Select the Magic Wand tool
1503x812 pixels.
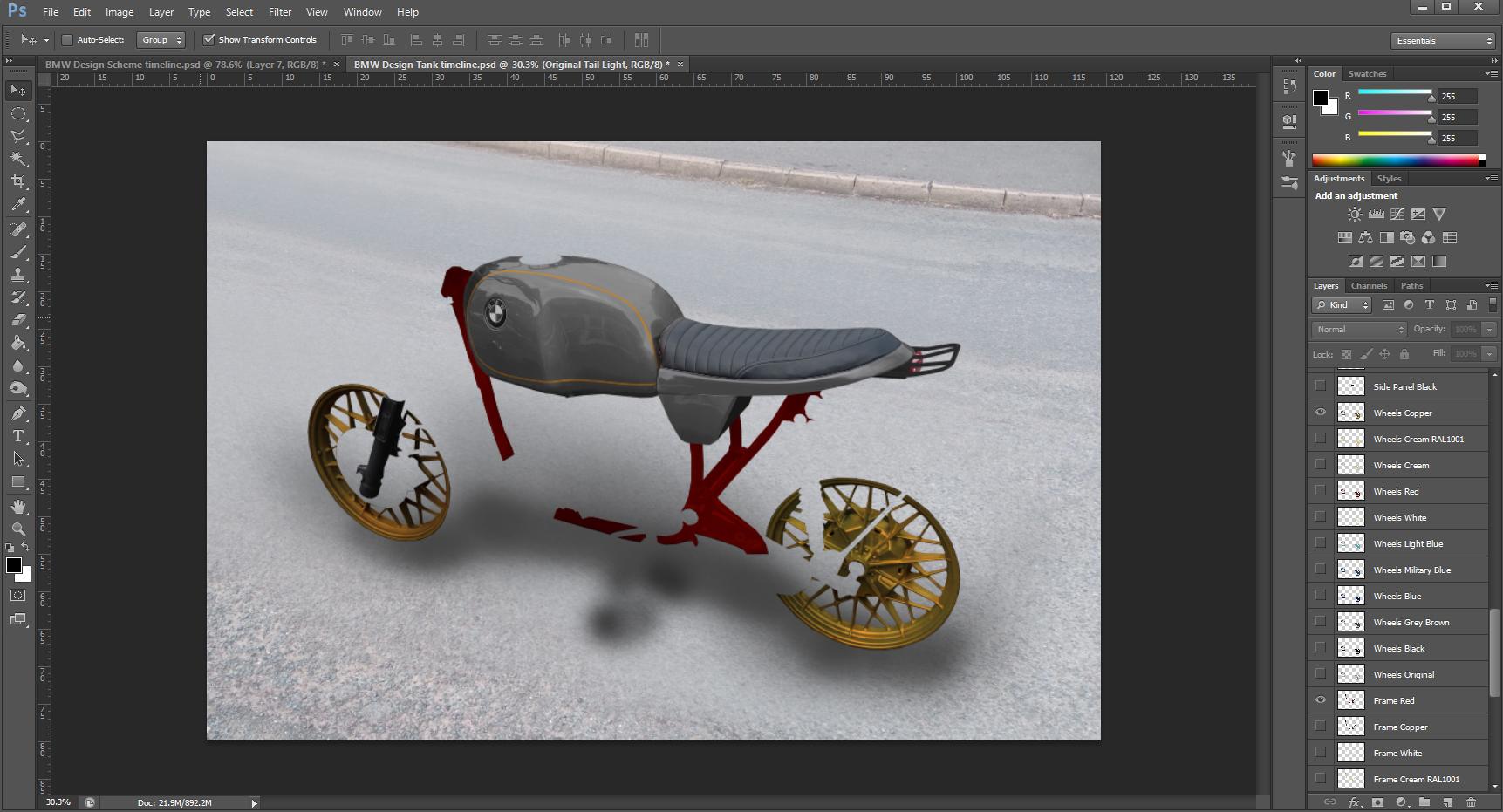(18, 159)
